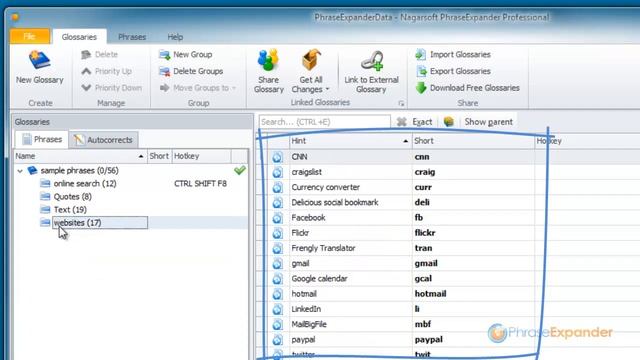Switch to the Phrases ribbon tab
Screen dimensions: 640x360
pyautogui.click(x=132, y=37)
